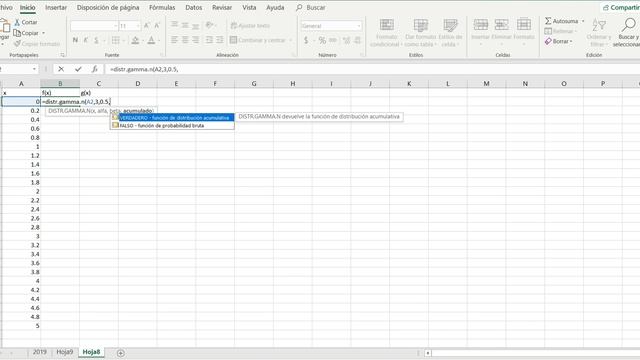Toggle underline S formatting
640x360 pixels.
pyautogui.click(x=96, y=40)
